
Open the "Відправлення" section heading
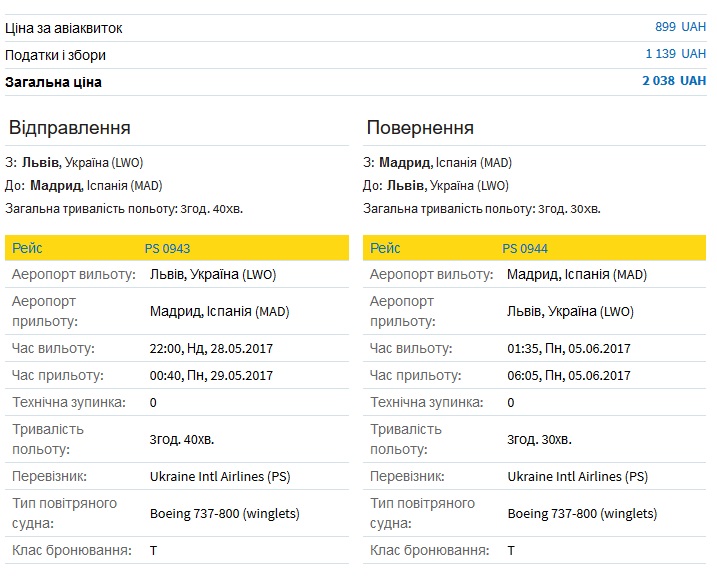(x=69, y=128)
